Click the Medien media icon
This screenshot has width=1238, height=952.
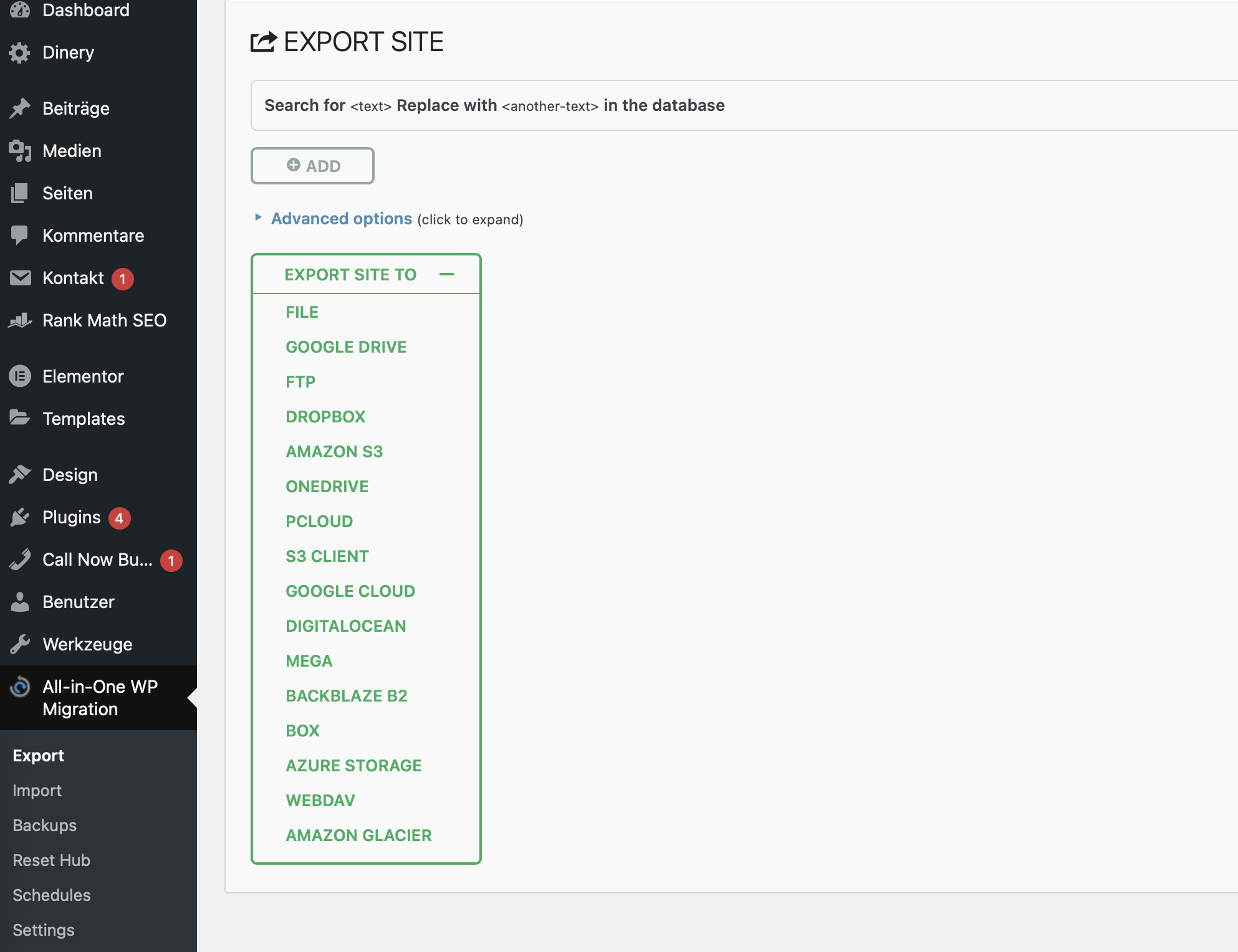pyautogui.click(x=20, y=151)
